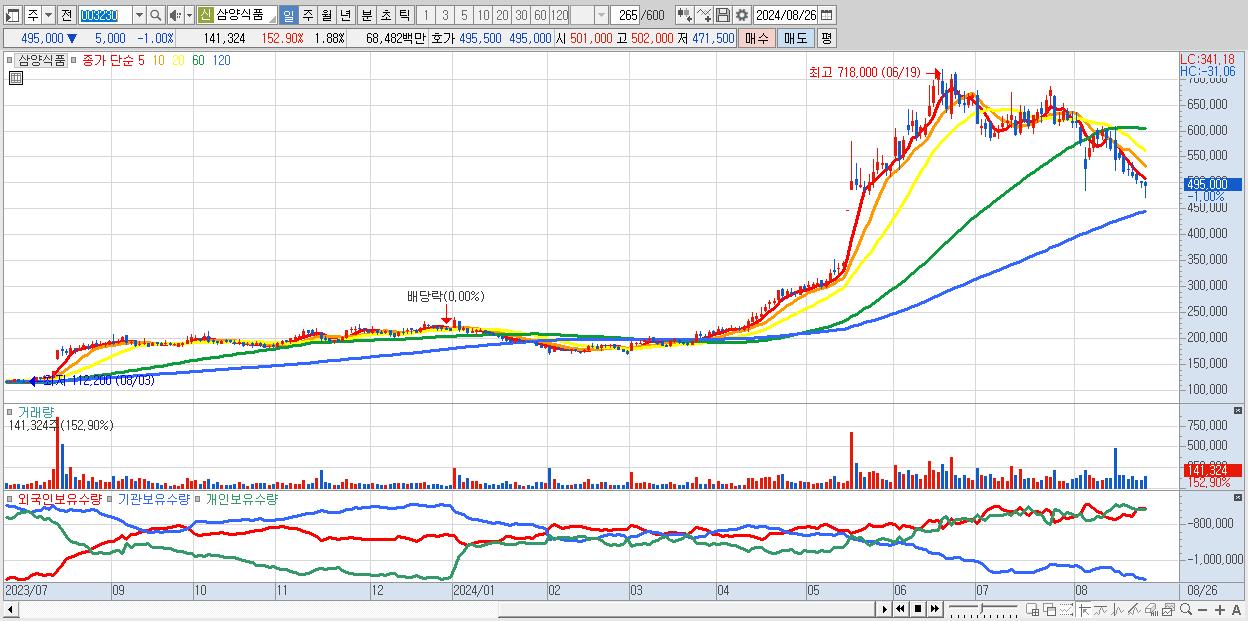Viewport: 1248px width, 621px height.
Task: Toggle the 외국인보유수량 legend marker
Action: tap(10, 498)
